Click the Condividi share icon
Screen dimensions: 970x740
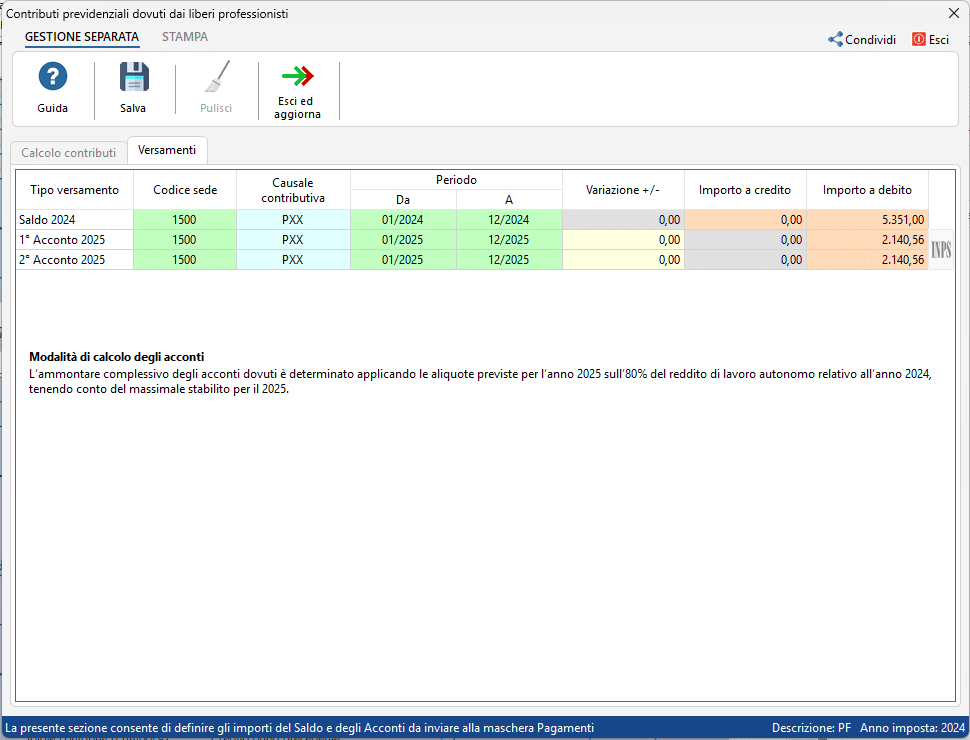[x=835, y=40]
